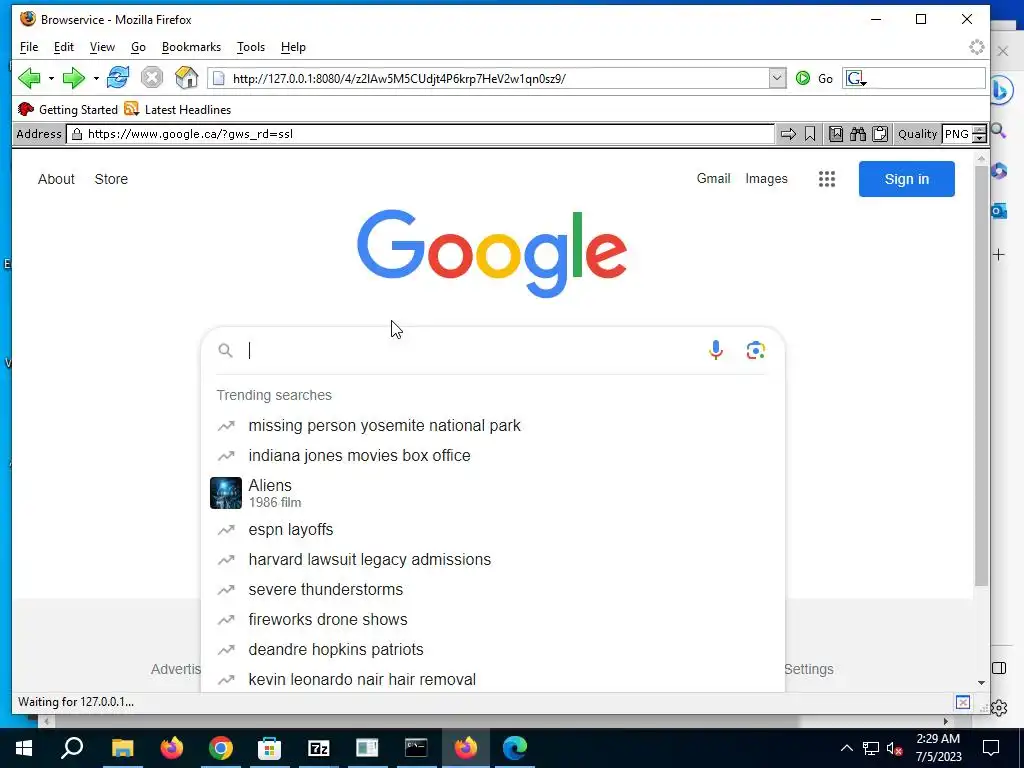Open Find with the binoculars icon
Screen dimensions: 1024x768
point(857,134)
